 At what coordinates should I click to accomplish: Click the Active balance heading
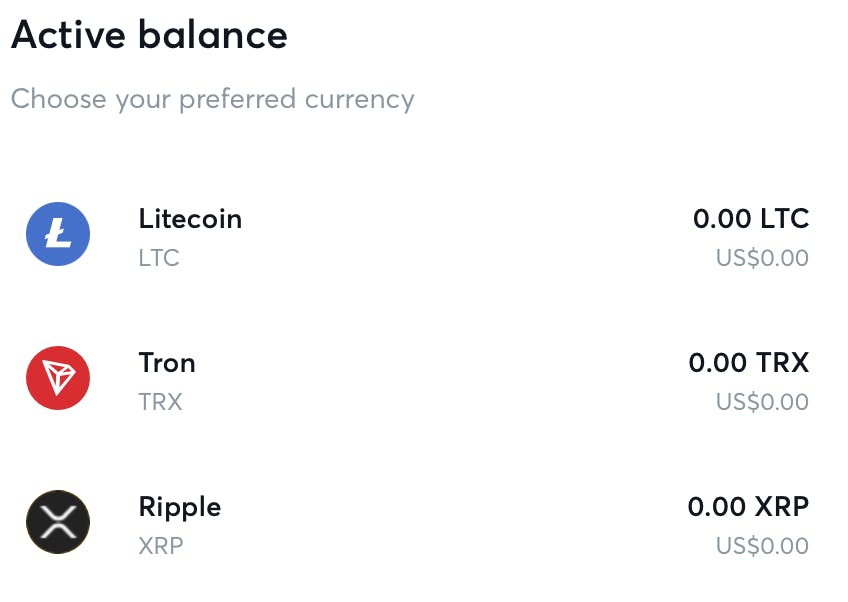149,35
